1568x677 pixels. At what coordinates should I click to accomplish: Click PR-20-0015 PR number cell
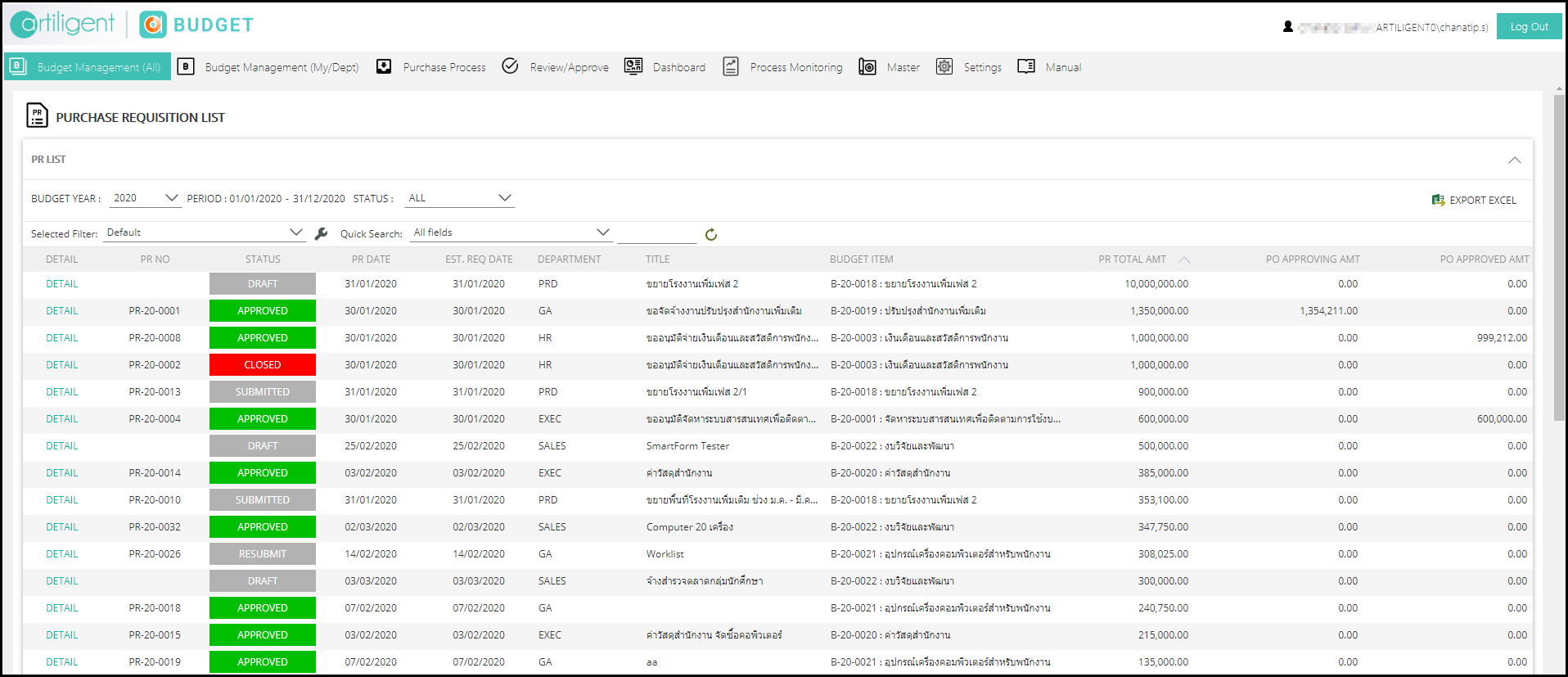[x=155, y=635]
